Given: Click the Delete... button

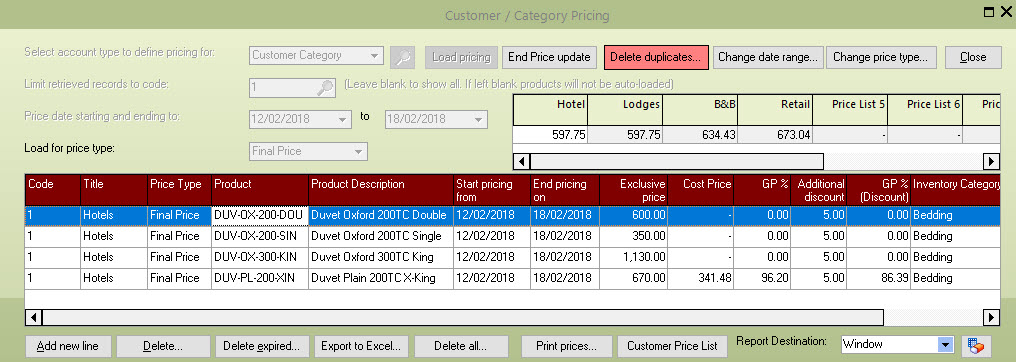Looking at the screenshot, I should (163, 346).
